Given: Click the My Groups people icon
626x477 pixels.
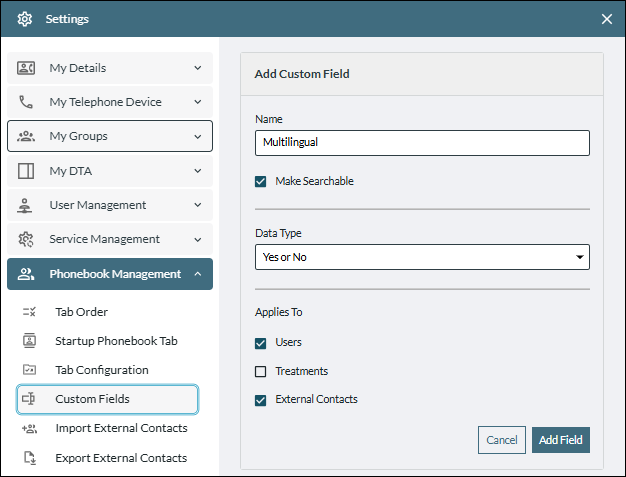Looking at the screenshot, I should pos(26,137).
